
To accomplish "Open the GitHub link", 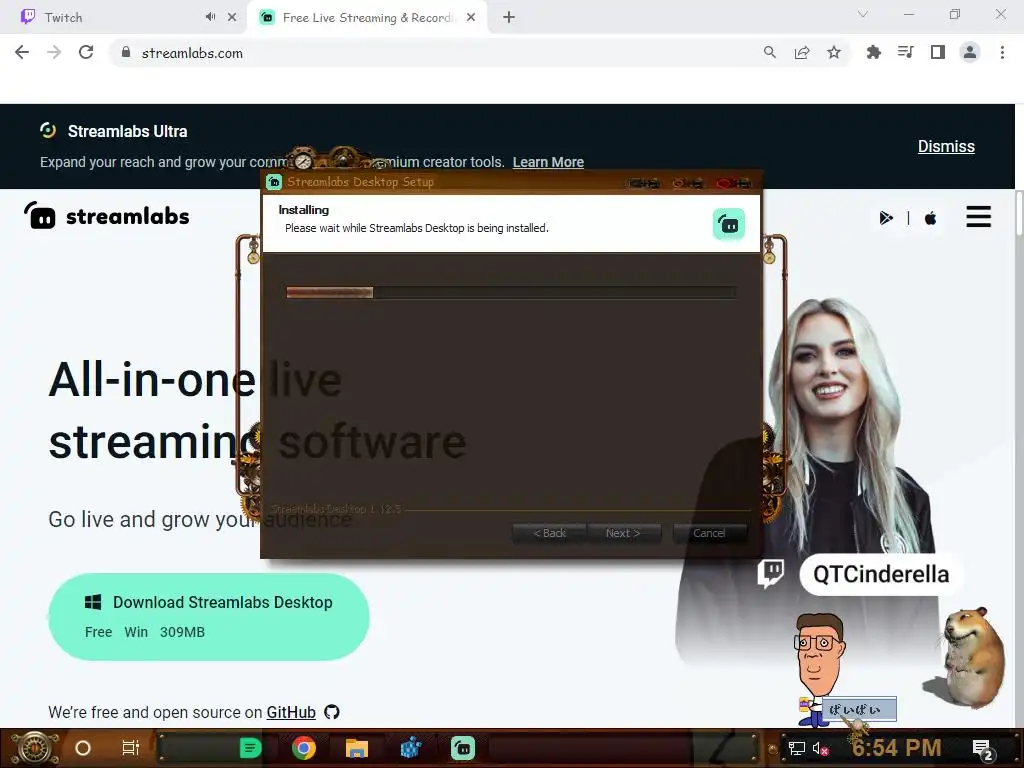I will click(291, 712).
